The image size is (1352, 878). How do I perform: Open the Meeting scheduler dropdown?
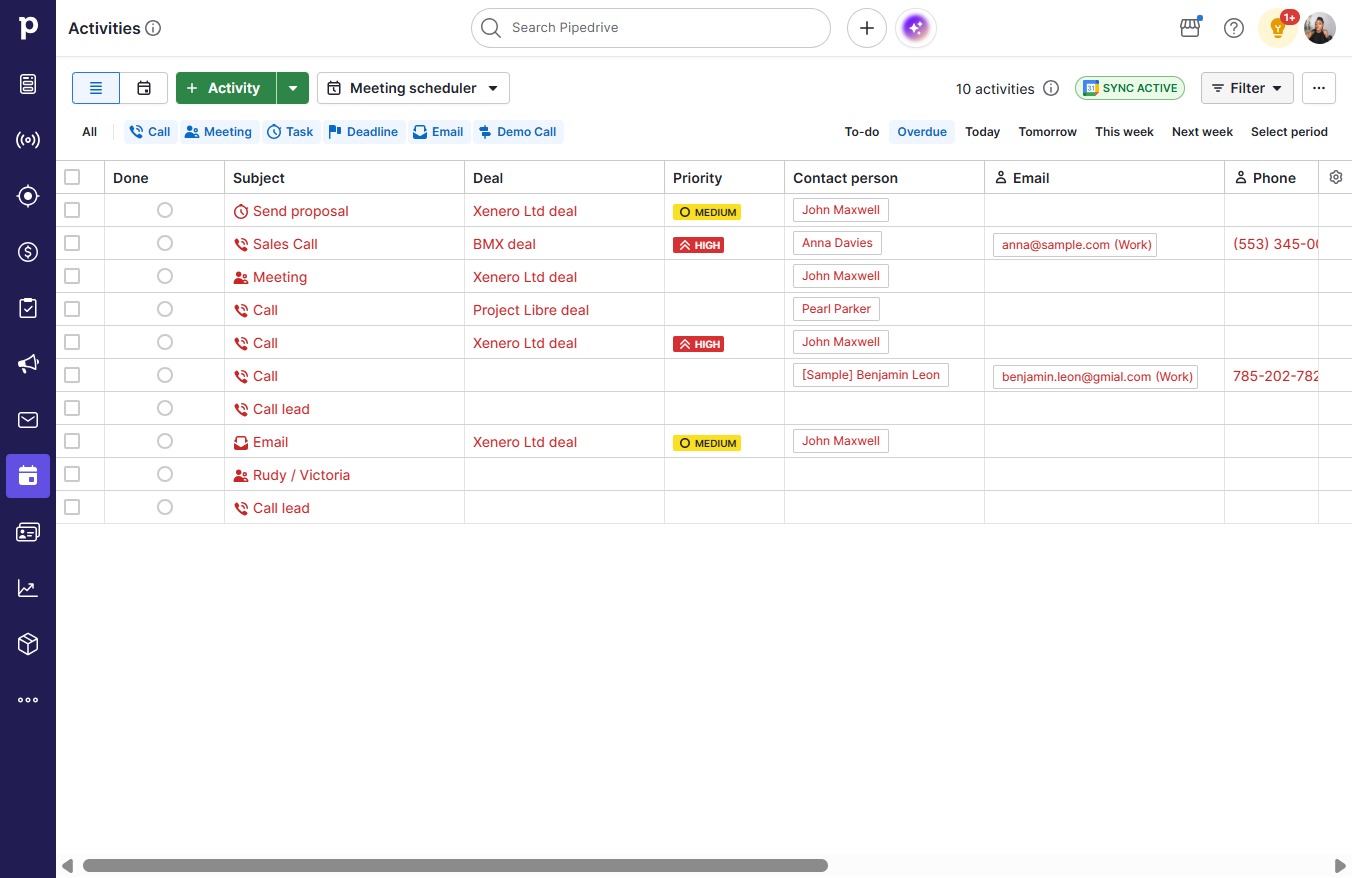coord(413,88)
